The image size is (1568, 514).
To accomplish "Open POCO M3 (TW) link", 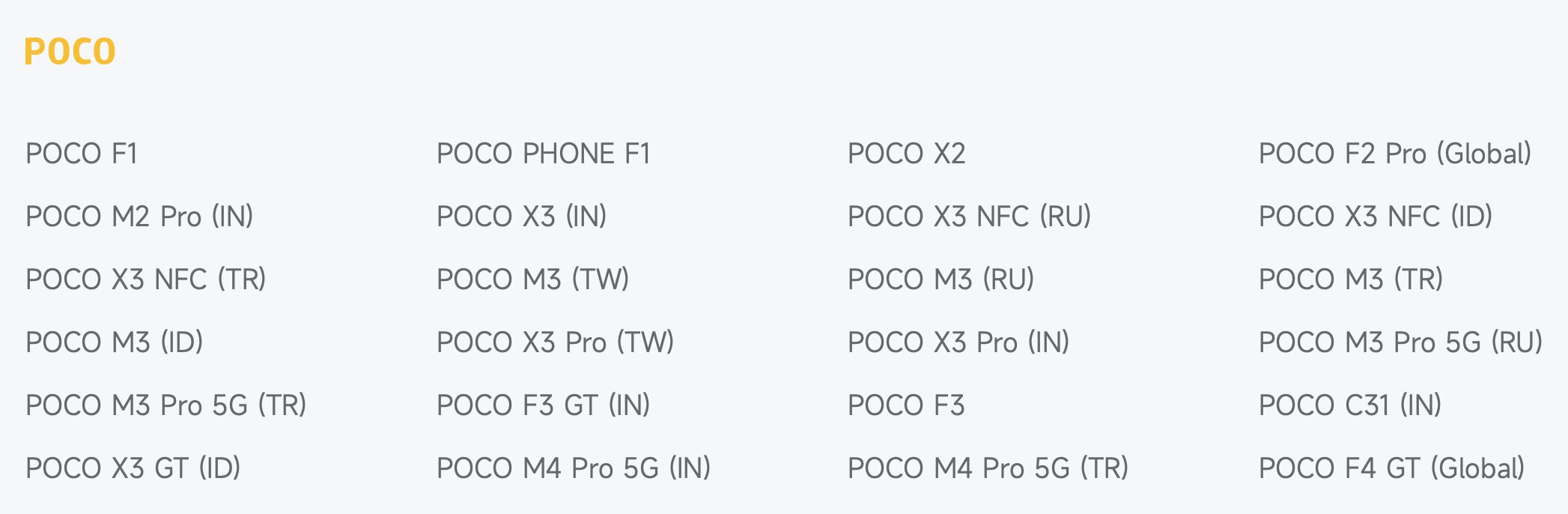I will 532,279.
